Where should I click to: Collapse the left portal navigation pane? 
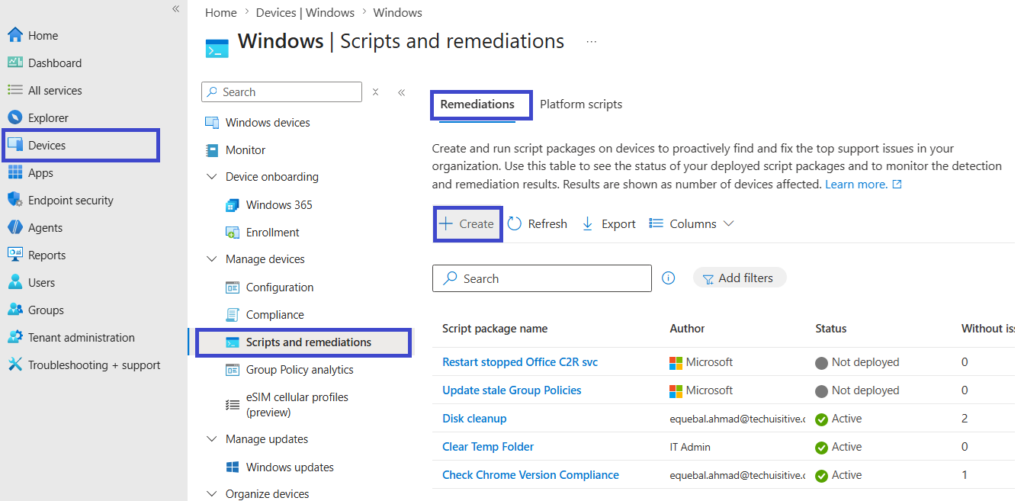(x=176, y=8)
